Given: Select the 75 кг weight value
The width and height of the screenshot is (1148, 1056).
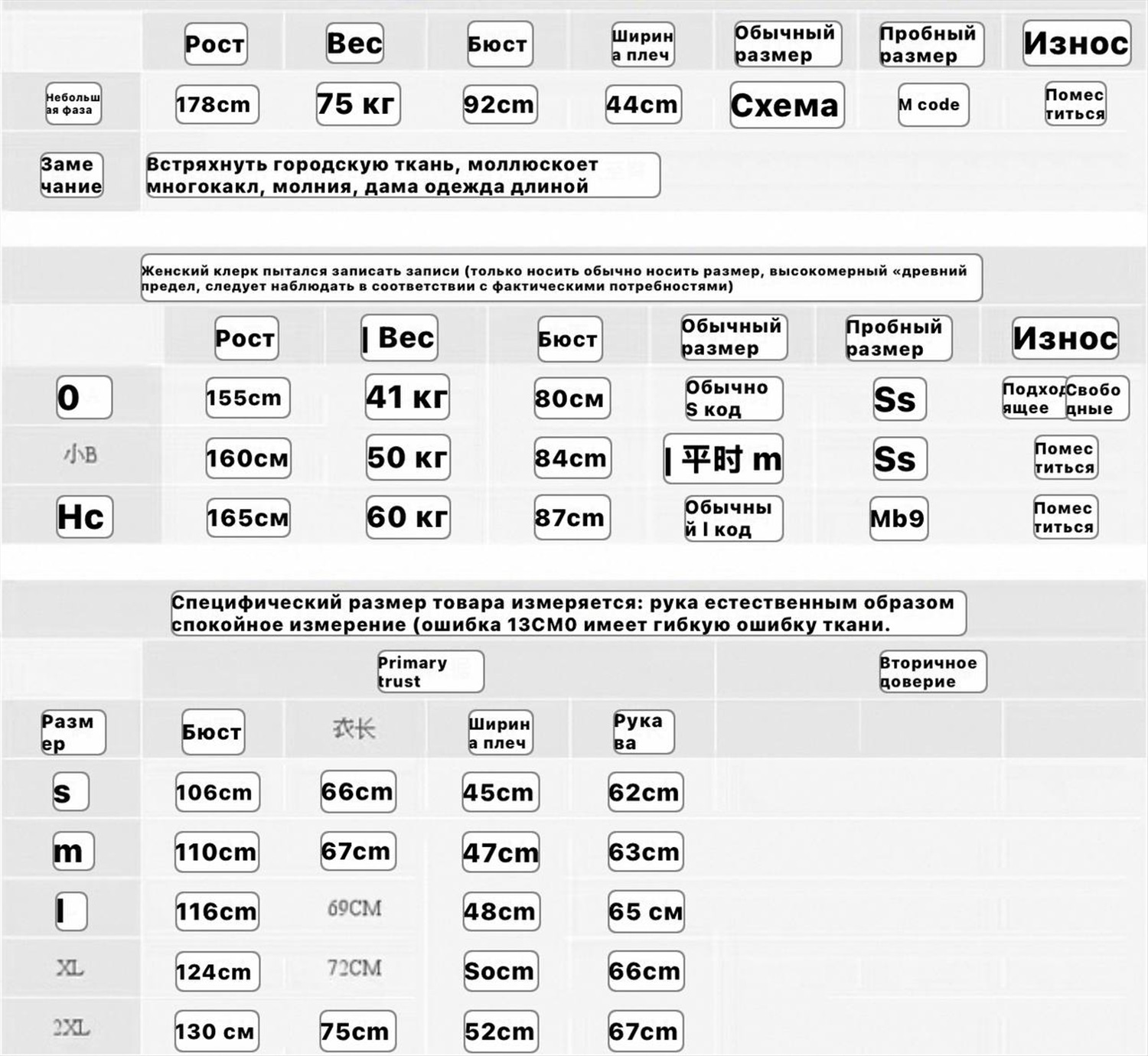Looking at the screenshot, I should tap(357, 104).
